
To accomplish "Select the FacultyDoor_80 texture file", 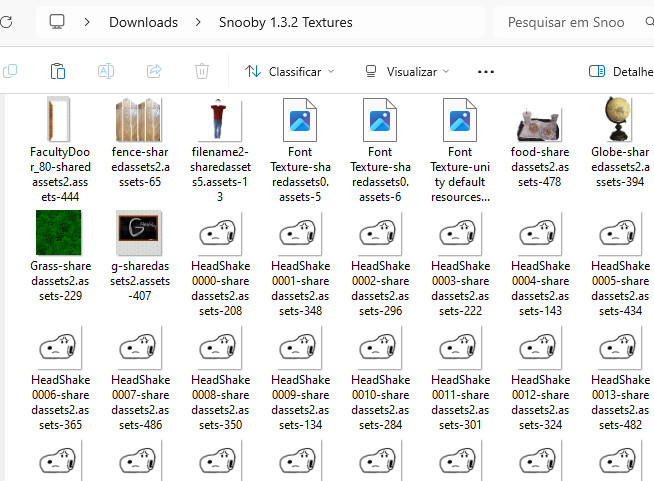I will click(x=60, y=122).
